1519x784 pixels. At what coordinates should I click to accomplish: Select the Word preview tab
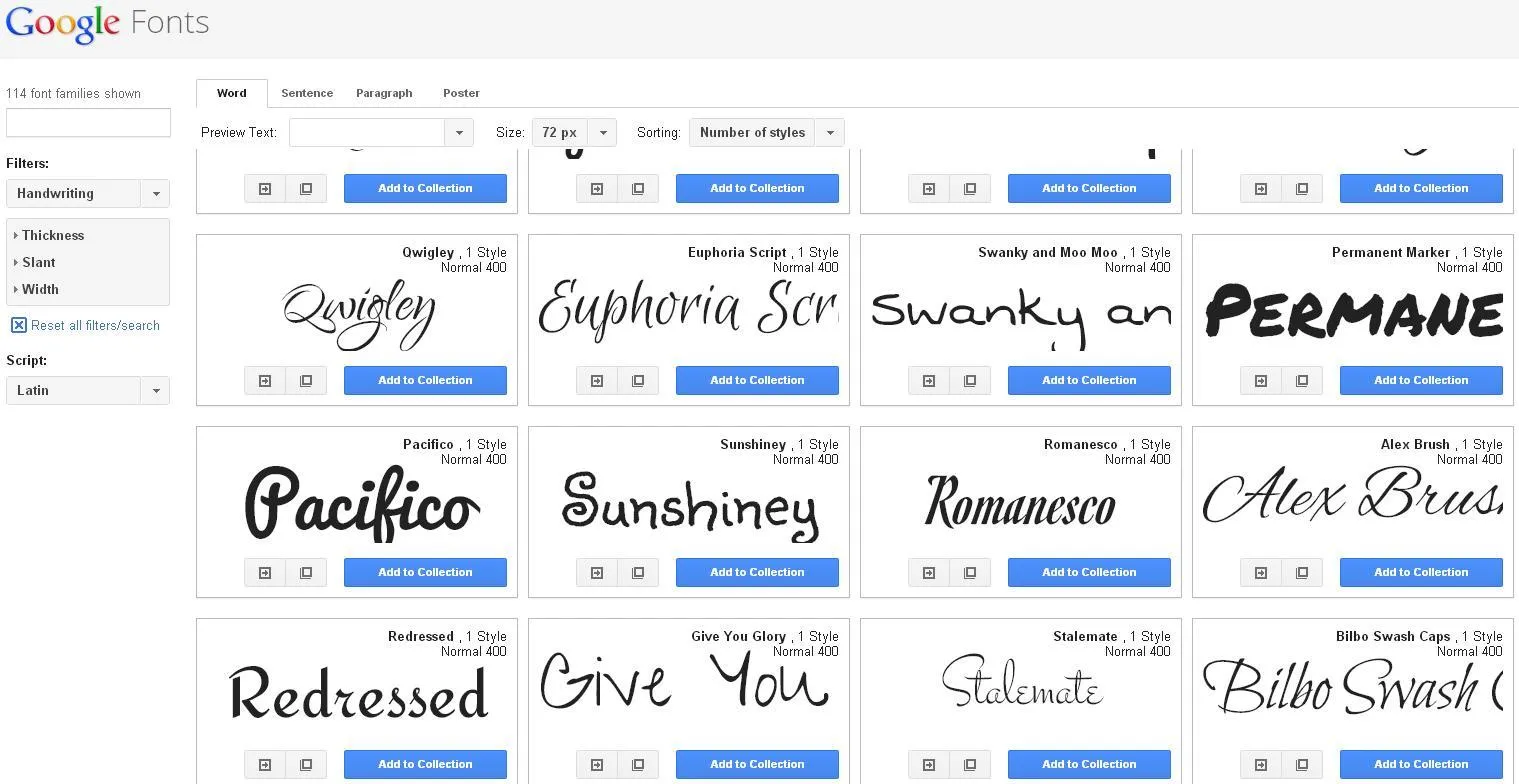(x=232, y=93)
